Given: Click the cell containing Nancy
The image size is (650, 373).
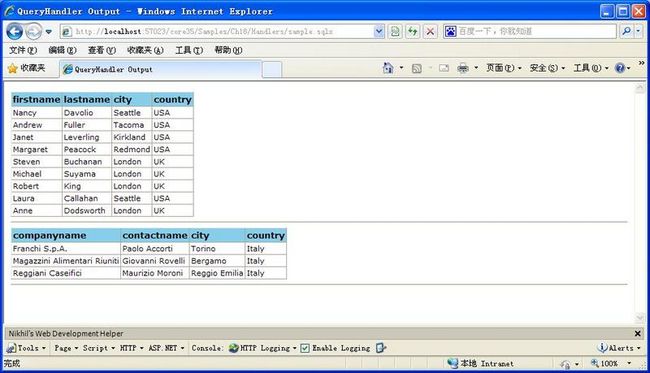Looking at the screenshot, I should coord(36,113).
